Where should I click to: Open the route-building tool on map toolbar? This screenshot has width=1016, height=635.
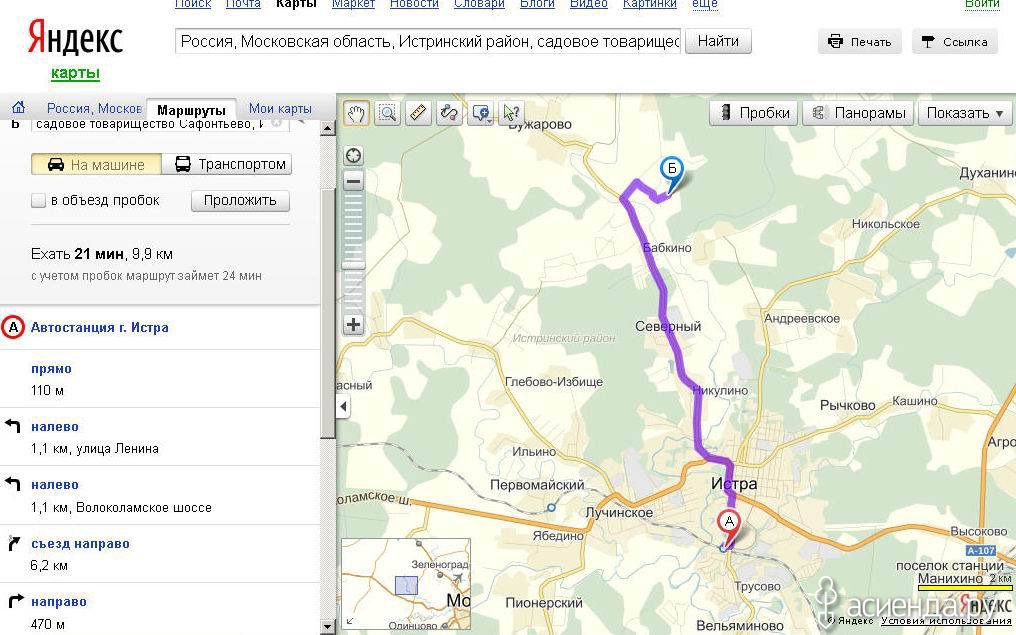coord(449,113)
